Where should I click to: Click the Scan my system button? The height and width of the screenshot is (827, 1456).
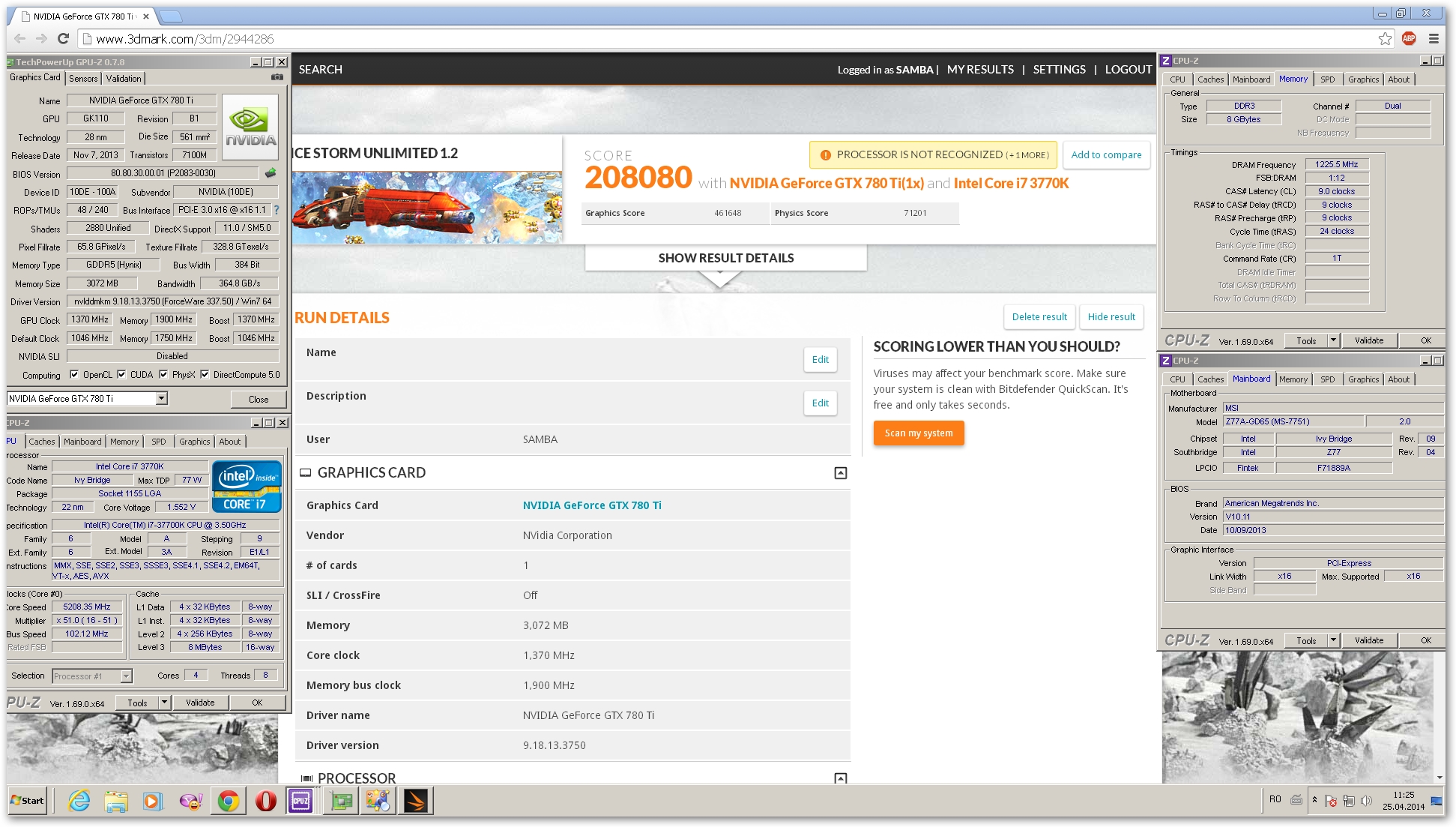coord(919,433)
